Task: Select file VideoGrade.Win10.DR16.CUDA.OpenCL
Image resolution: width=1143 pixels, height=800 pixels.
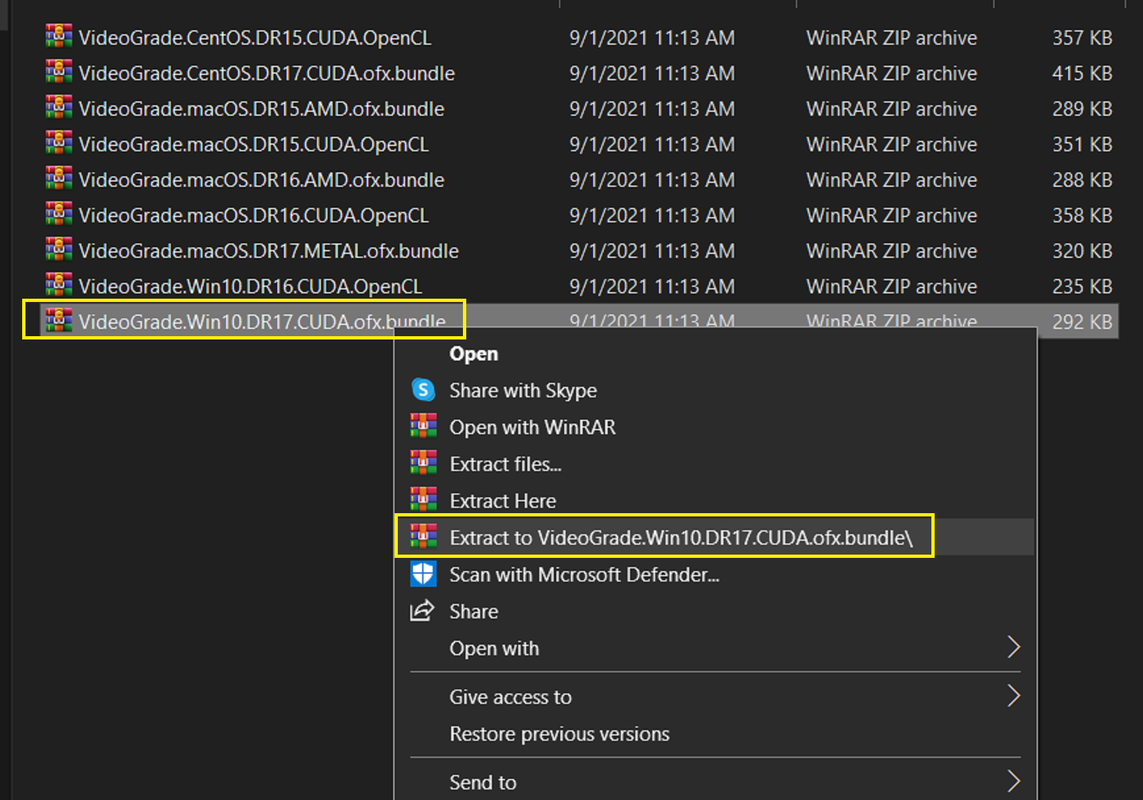Action: click(x=250, y=287)
